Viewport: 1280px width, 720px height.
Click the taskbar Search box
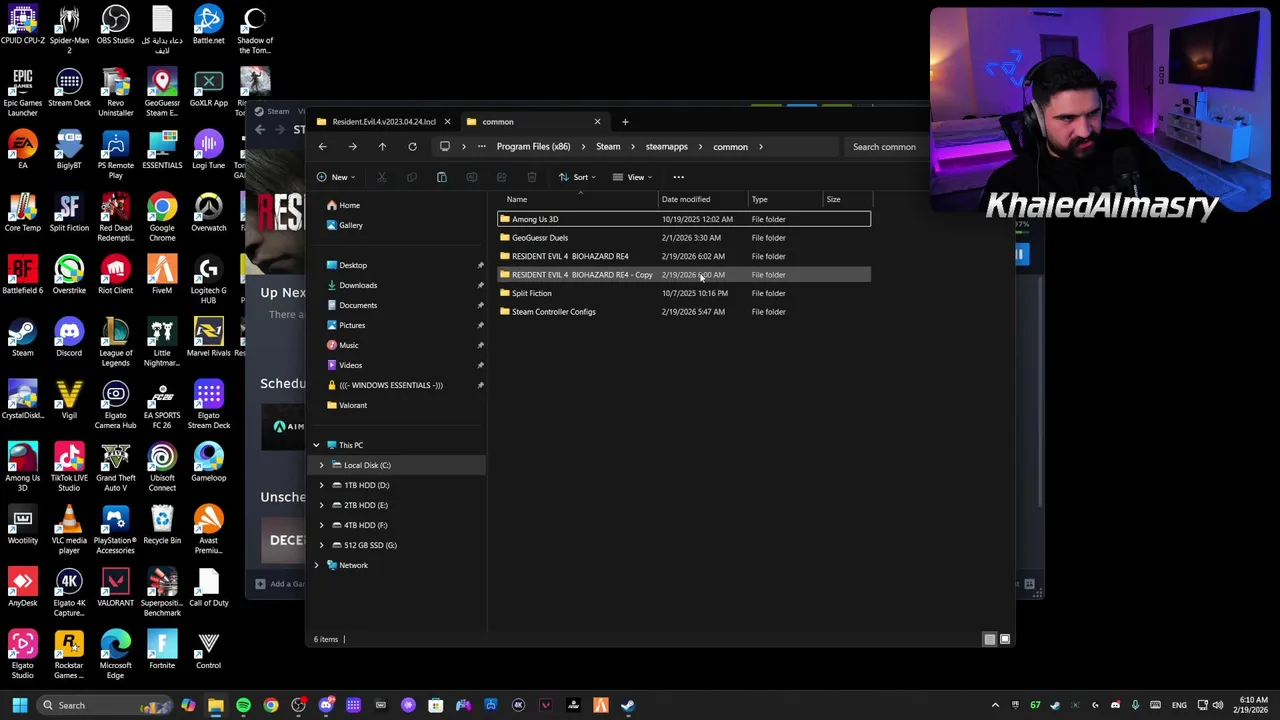pyautogui.click(x=105, y=705)
